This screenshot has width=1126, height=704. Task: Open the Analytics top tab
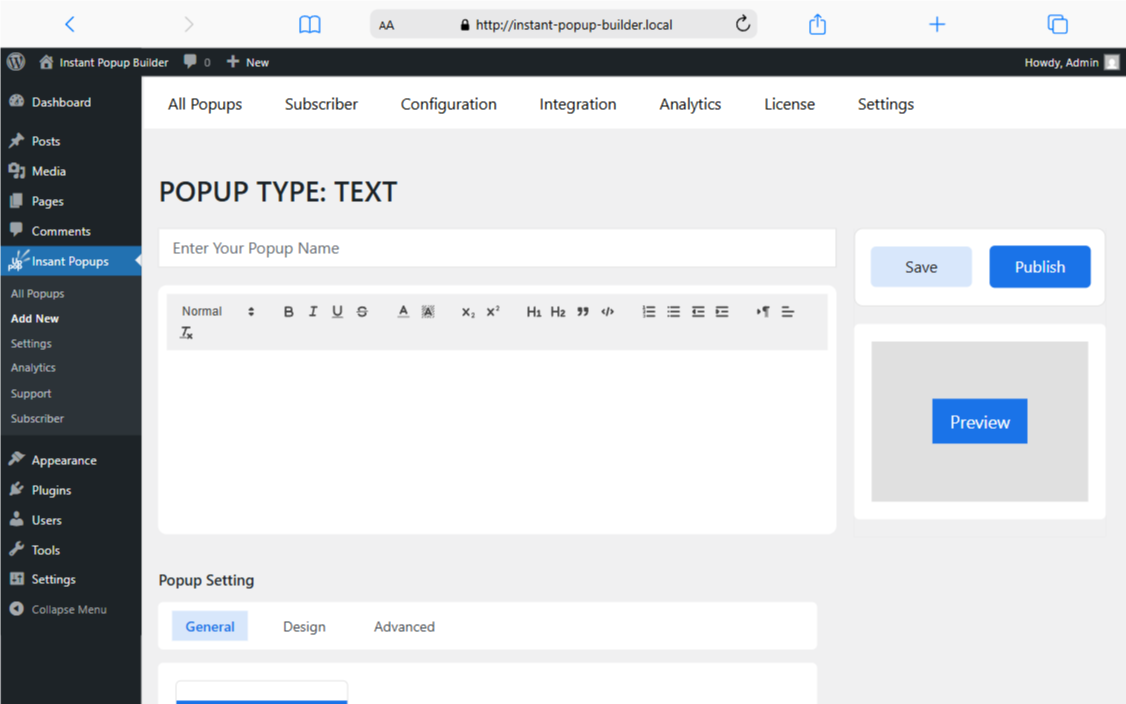pos(690,104)
